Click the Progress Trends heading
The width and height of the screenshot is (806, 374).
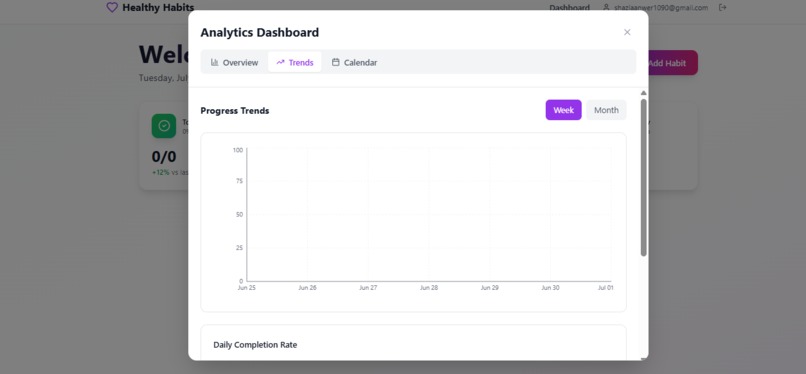click(x=235, y=110)
